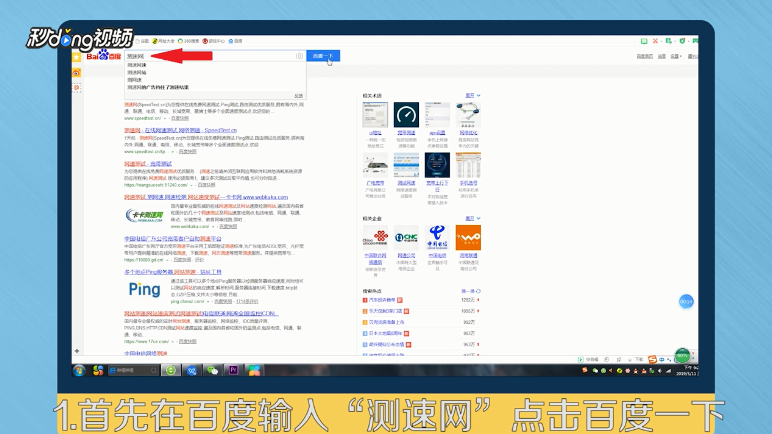Open the Baidu bookmark in favorites bar

click(x=235, y=41)
